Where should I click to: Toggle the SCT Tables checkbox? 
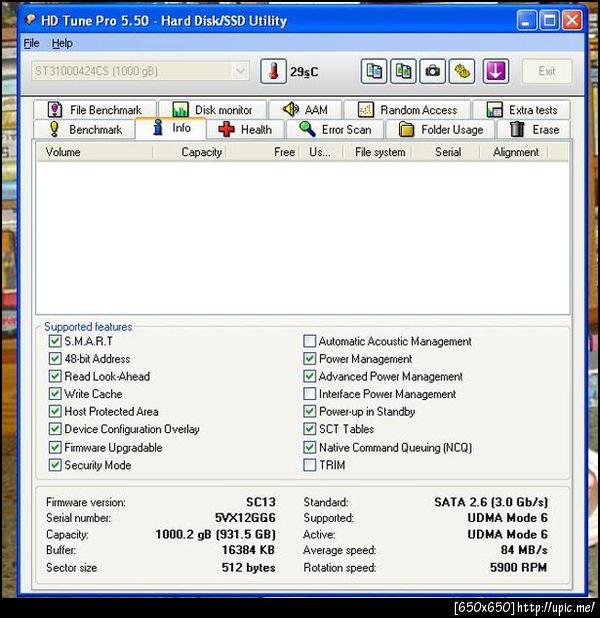(x=309, y=429)
